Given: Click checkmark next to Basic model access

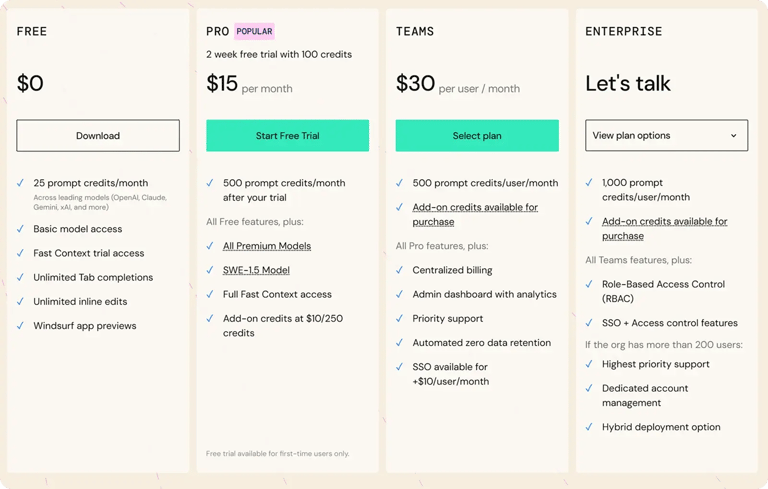Looking at the screenshot, I should [x=21, y=229].
